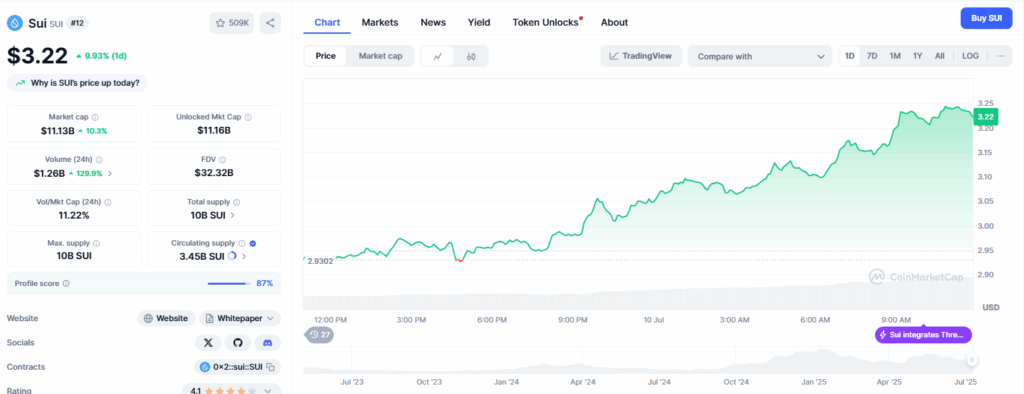Open the Compare with dropdown
This screenshot has width=1024, height=394.
pos(760,56)
